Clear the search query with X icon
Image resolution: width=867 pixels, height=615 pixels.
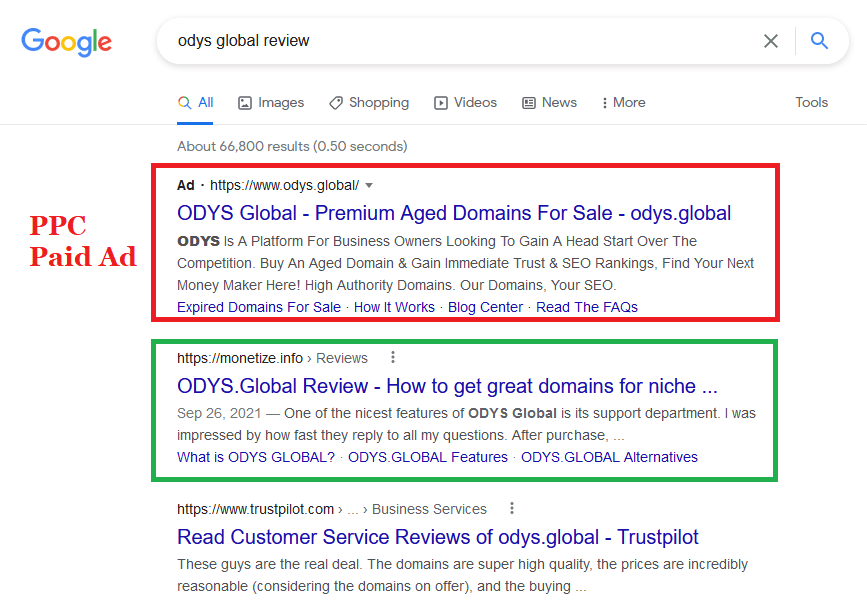click(771, 41)
